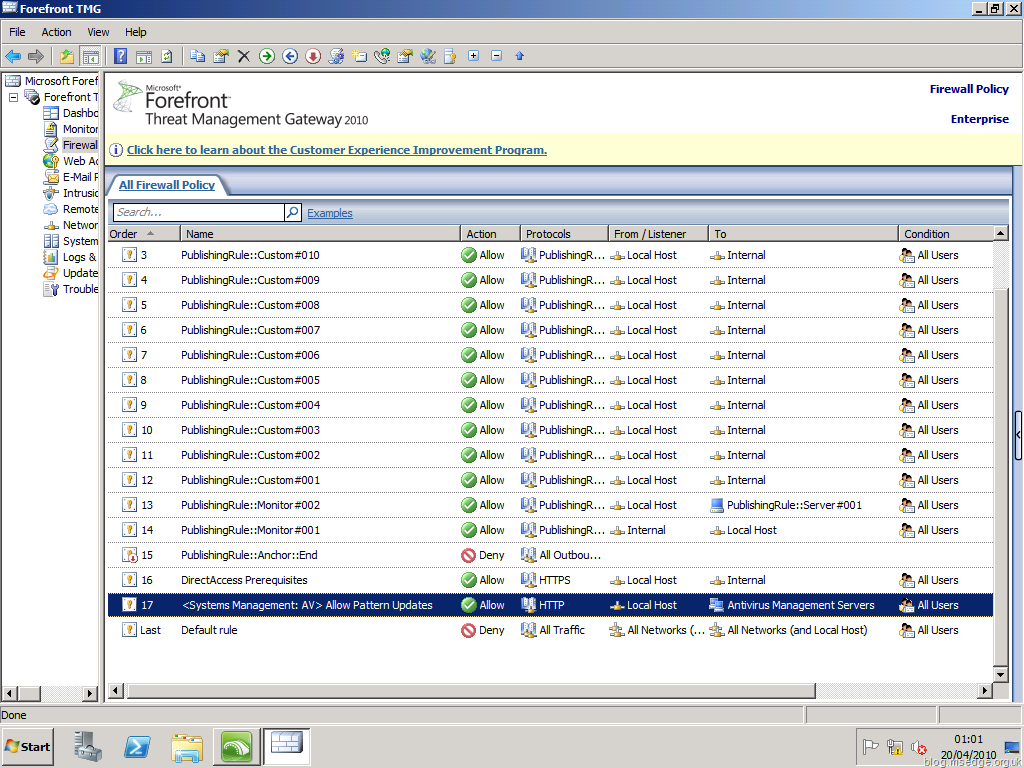Screen dimensions: 1024x768
Task: Sort by the Order column header
Action: (143, 234)
